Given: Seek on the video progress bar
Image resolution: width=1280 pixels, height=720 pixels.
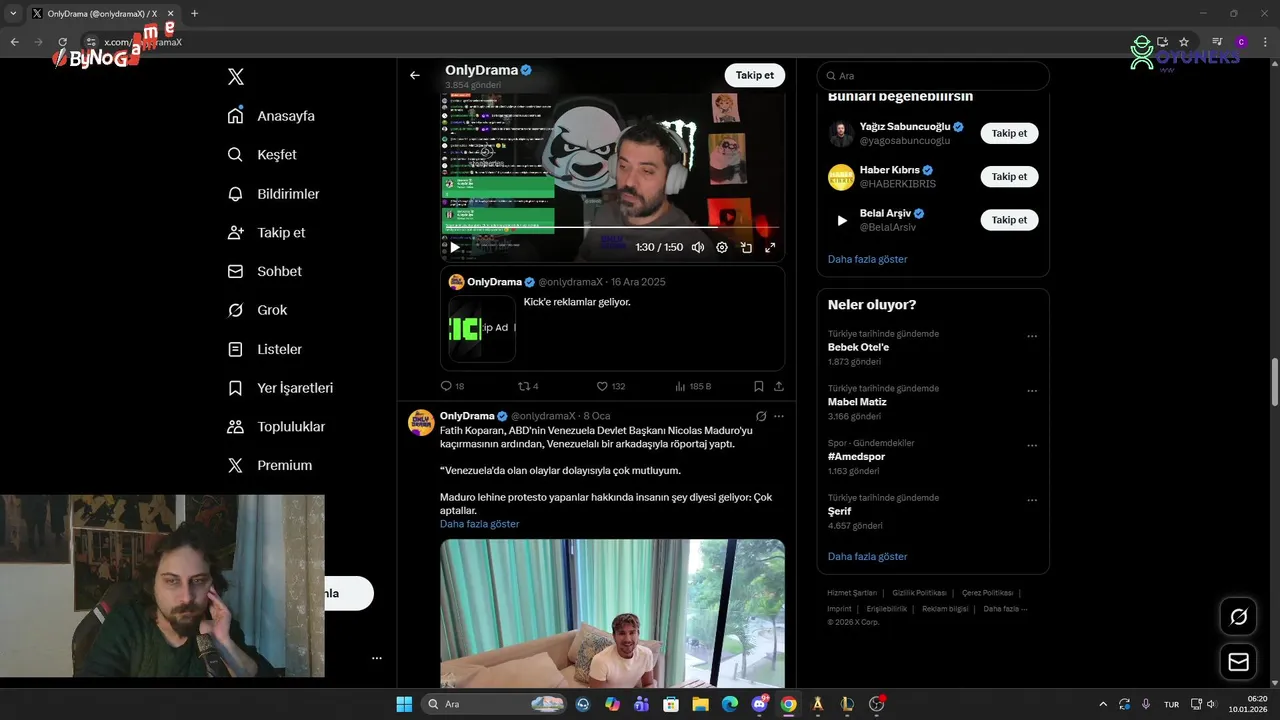Looking at the screenshot, I should (612, 228).
